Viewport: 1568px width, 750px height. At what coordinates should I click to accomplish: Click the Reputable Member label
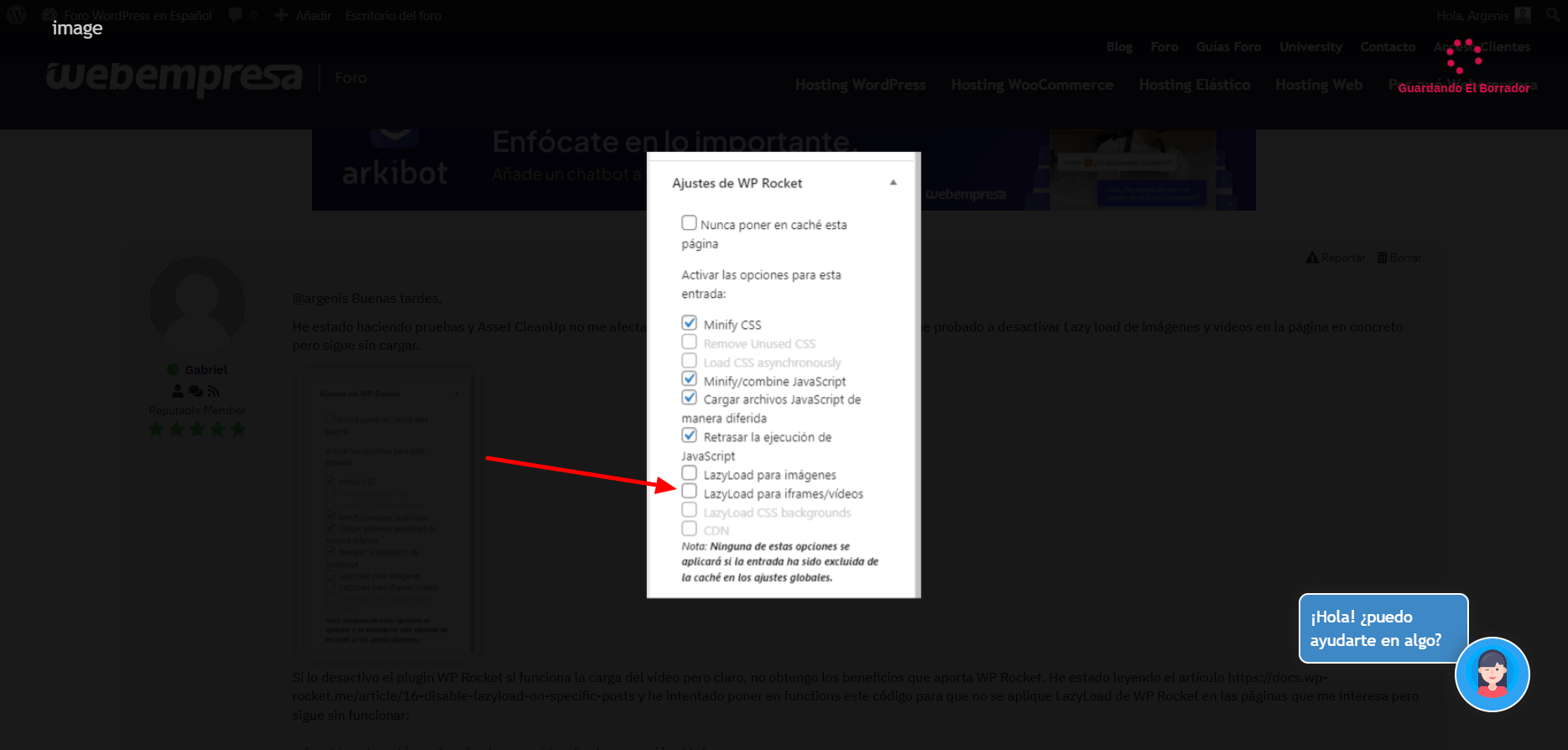[x=197, y=410]
